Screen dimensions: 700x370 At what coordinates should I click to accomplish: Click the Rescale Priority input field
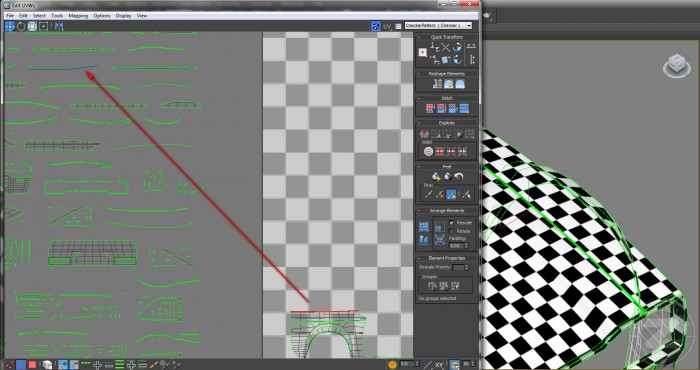(458, 267)
